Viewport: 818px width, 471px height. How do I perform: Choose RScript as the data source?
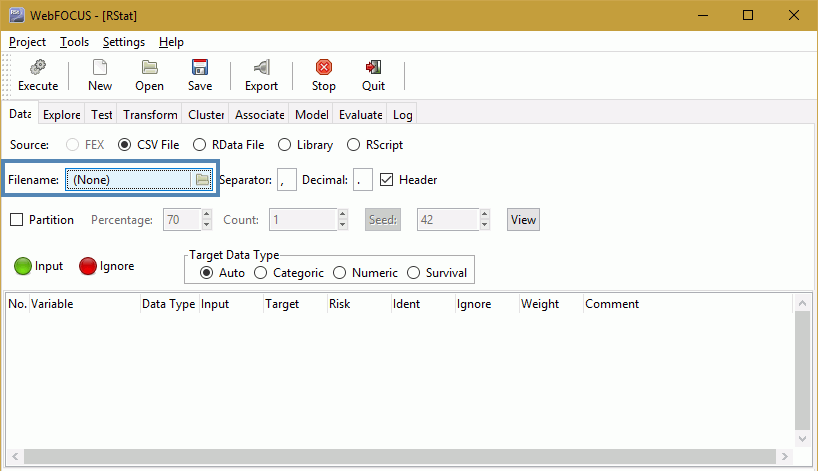pyautogui.click(x=353, y=144)
